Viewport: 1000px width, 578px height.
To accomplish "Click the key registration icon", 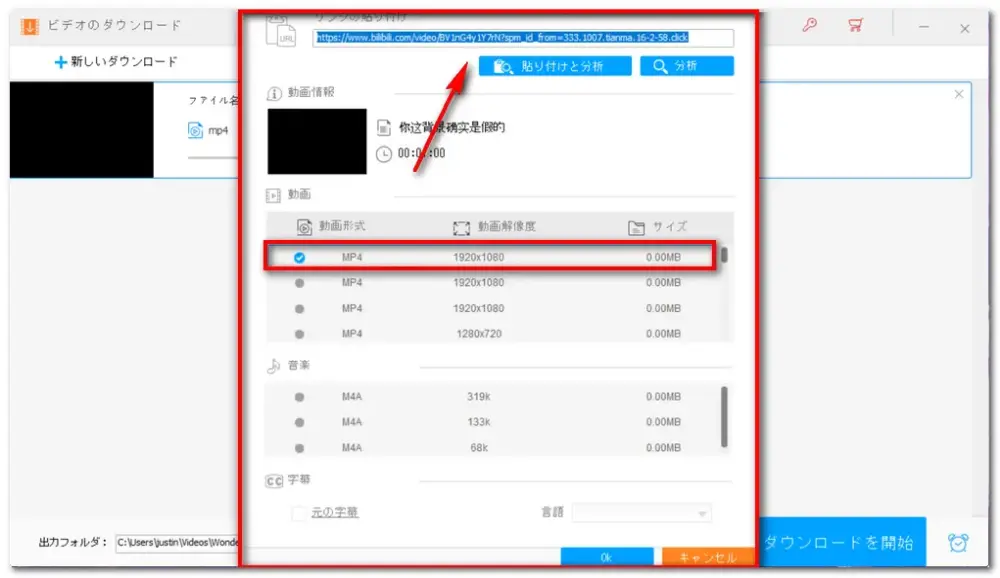I will click(809, 26).
